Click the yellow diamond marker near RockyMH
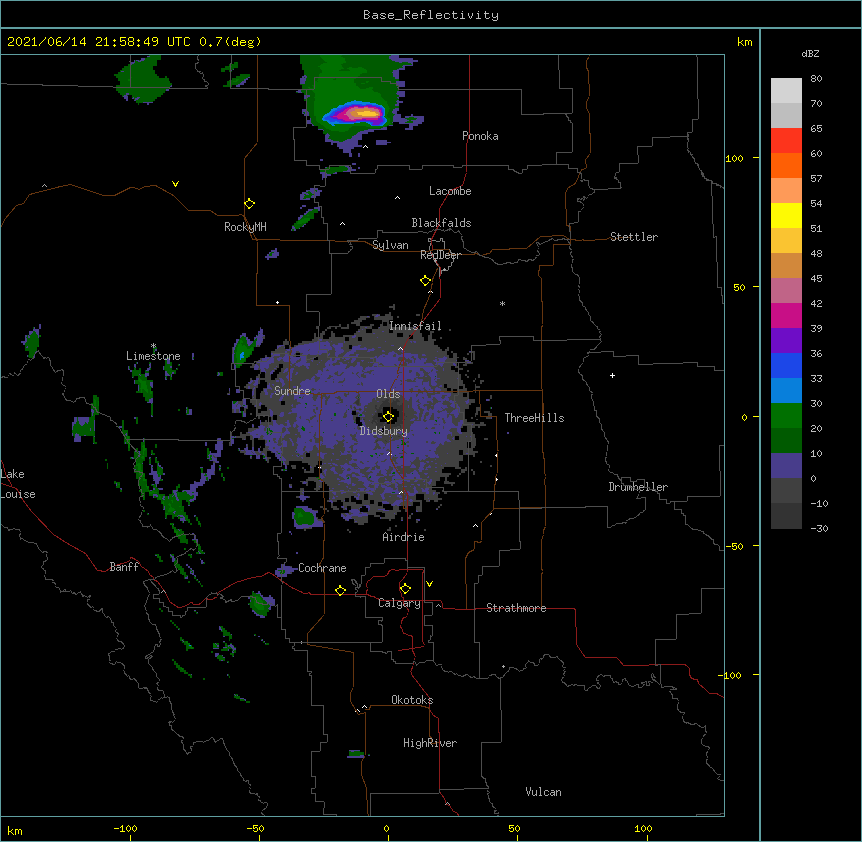 pos(249,204)
